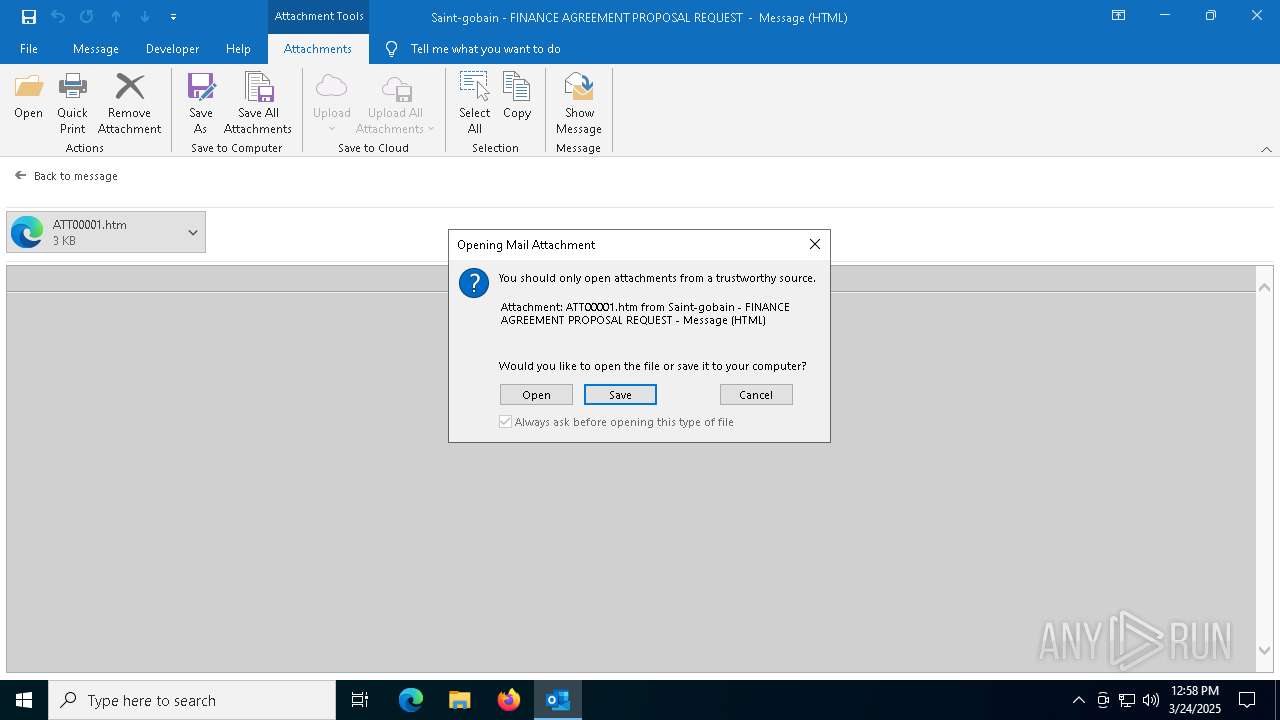Viewport: 1280px width, 720px height.
Task: Switch to the Message tab
Action: click(x=96, y=49)
